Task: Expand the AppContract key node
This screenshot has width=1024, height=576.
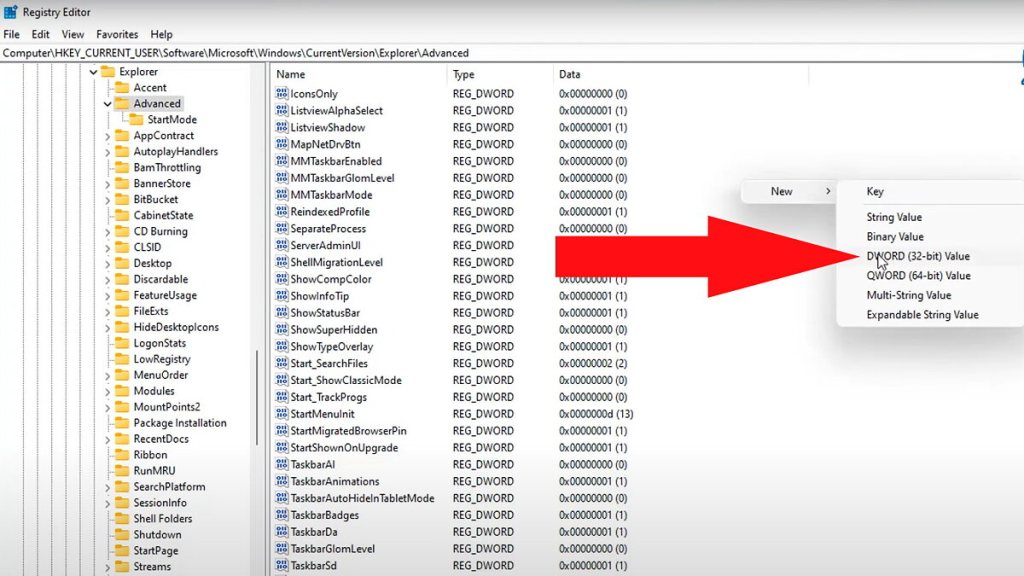Action: (x=108, y=136)
